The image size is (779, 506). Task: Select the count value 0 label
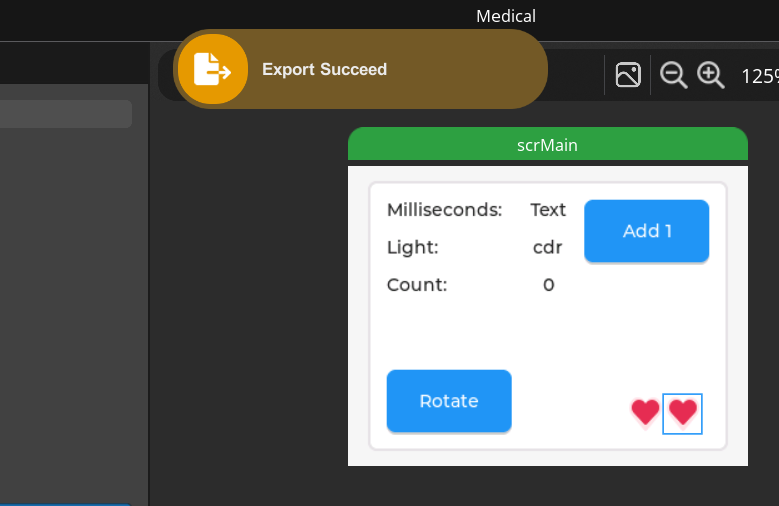pyautogui.click(x=548, y=284)
